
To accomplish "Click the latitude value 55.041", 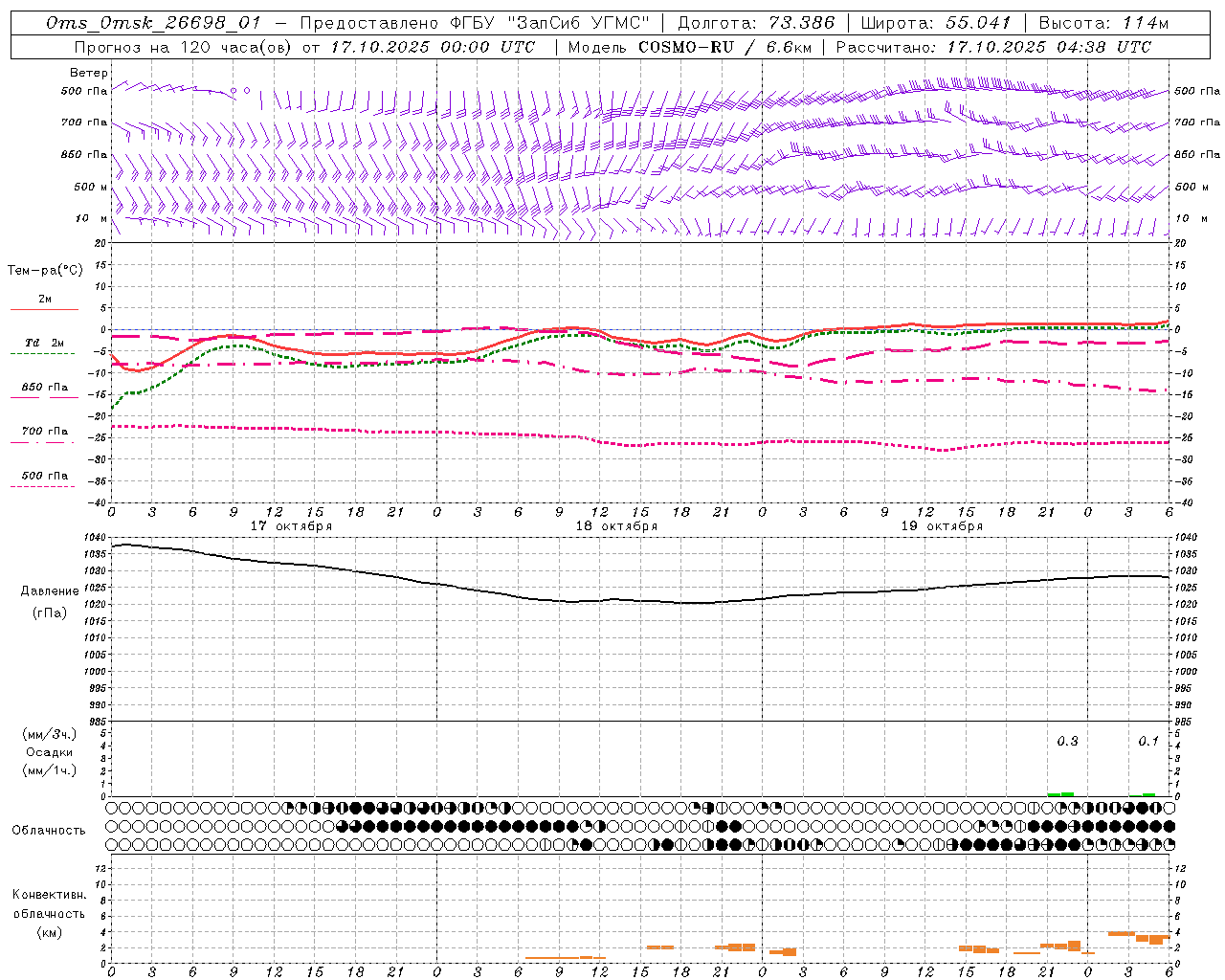I will coord(978,23).
